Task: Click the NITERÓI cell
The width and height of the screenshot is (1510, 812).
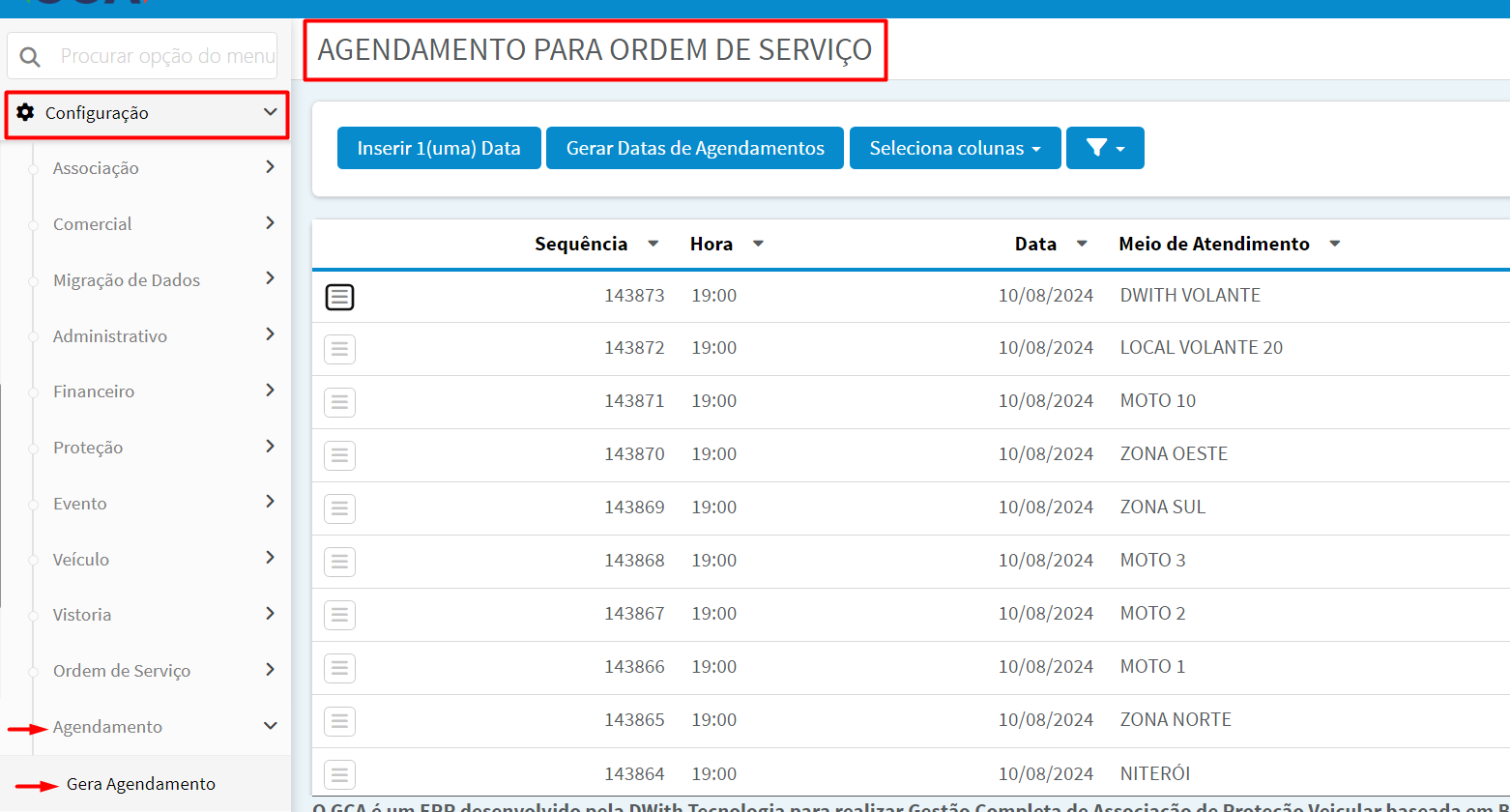Action: pos(1155,773)
